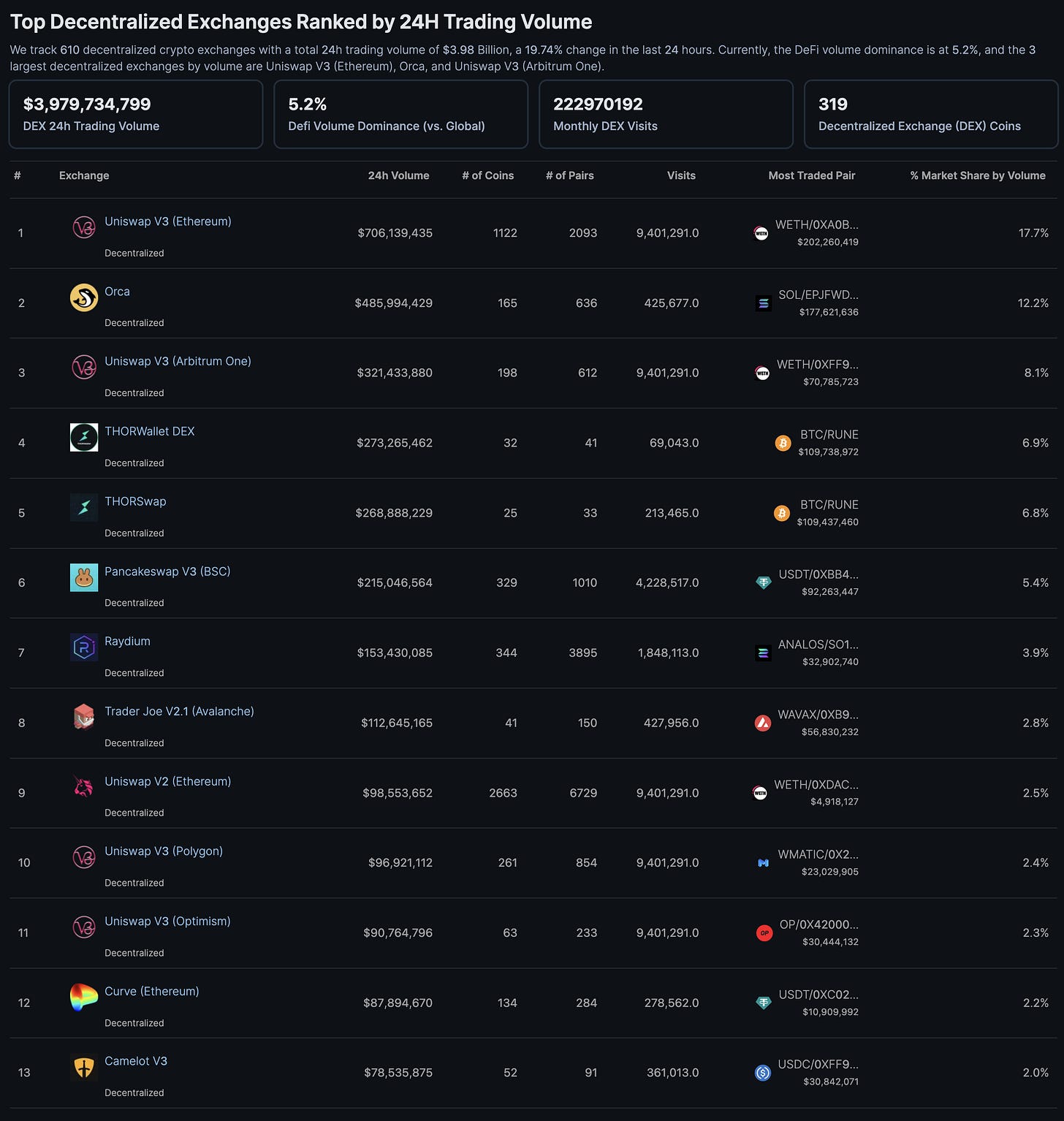Image resolution: width=1064 pixels, height=1121 pixels.
Task: Click the THORSwap logo icon
Action: point(84,507)
